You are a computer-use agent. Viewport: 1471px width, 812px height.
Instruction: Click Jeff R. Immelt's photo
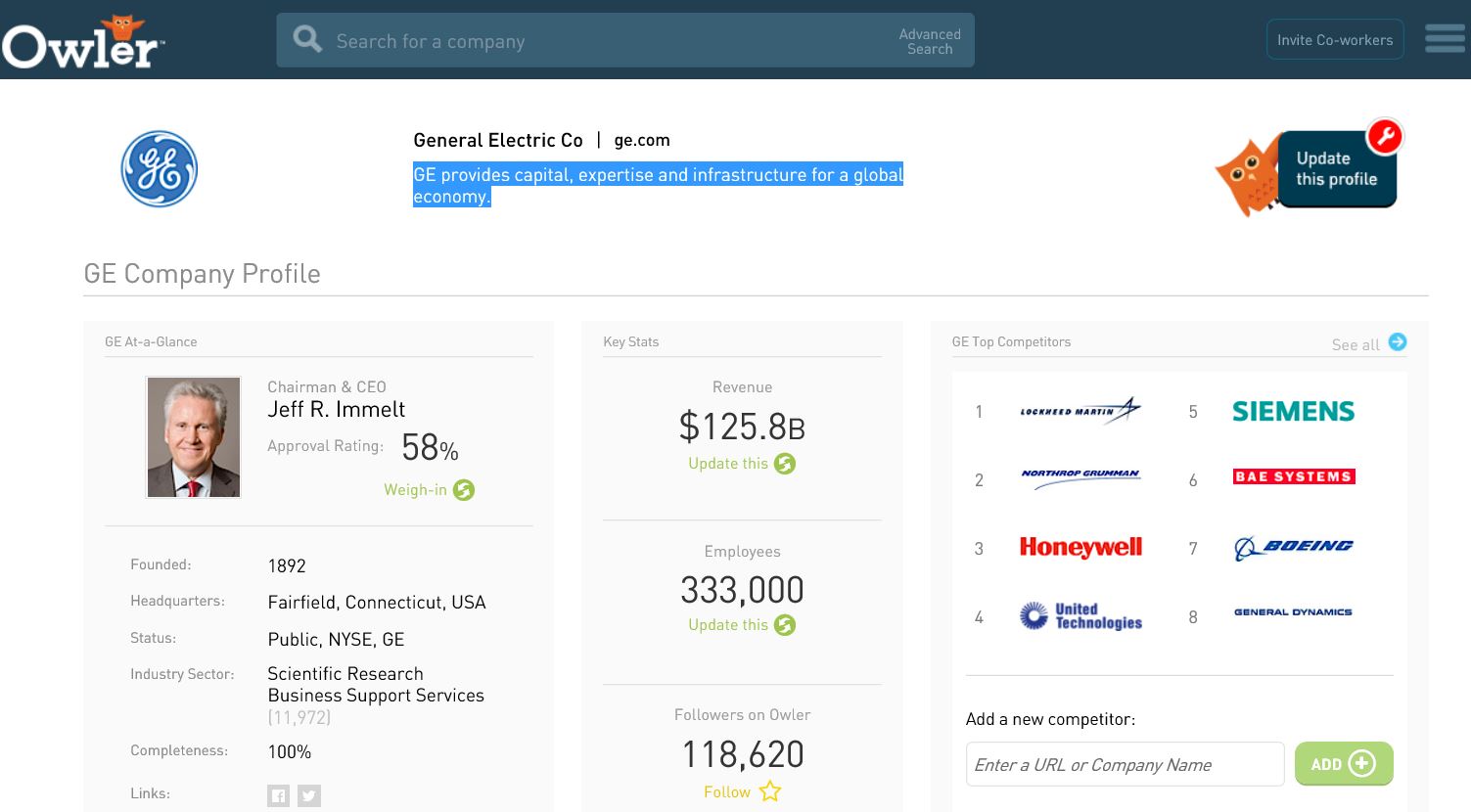tap(194, 437)
